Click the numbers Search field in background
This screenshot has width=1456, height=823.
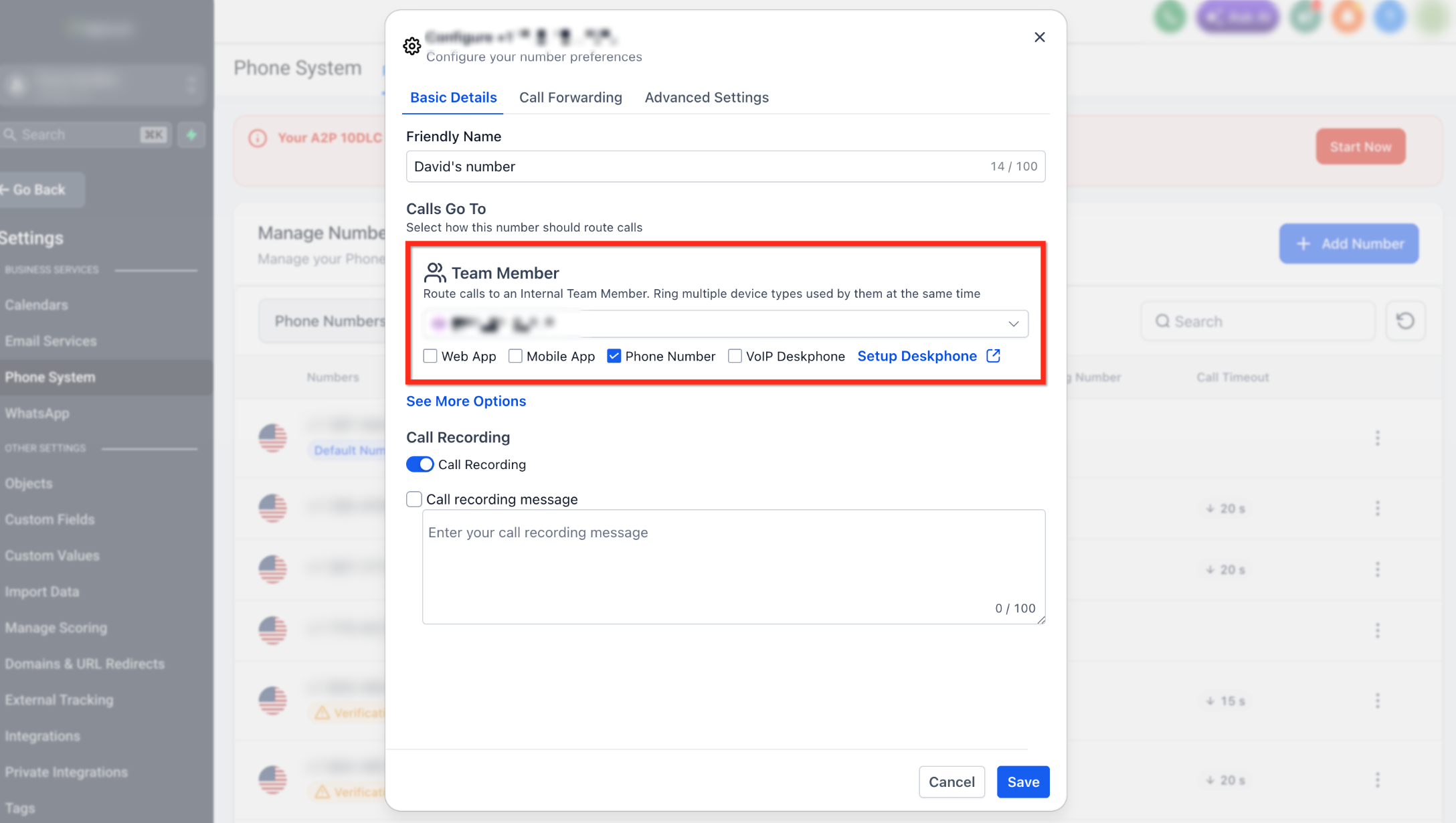1258,321
